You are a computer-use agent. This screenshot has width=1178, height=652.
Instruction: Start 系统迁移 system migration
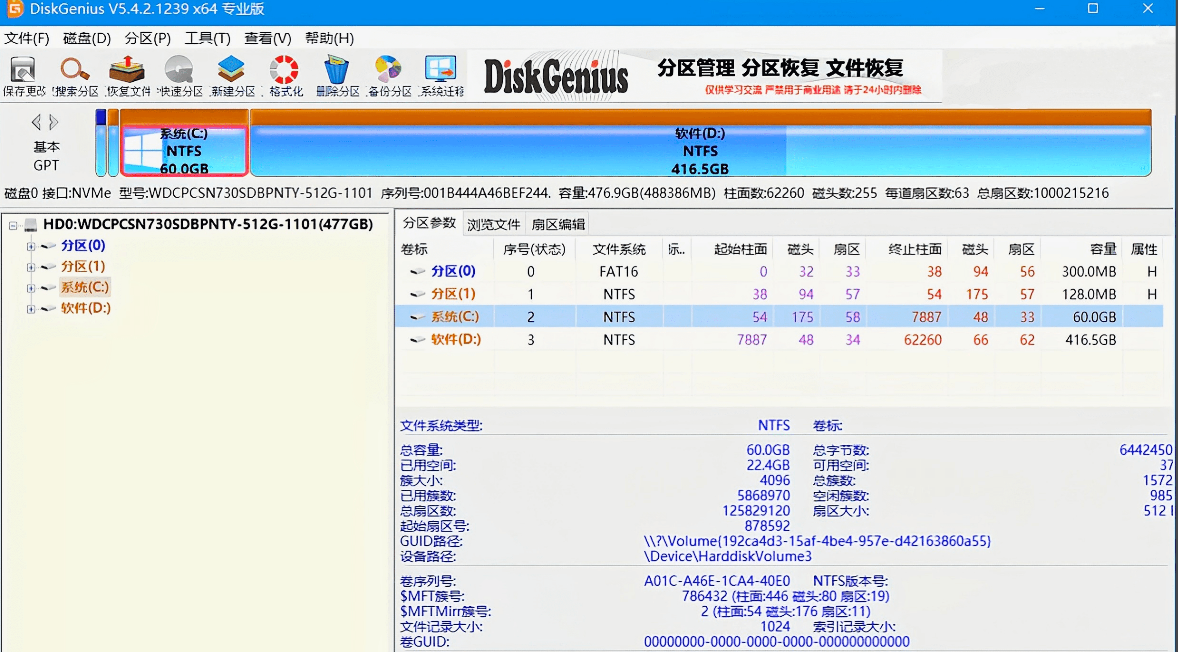click(x=441, y=72)
